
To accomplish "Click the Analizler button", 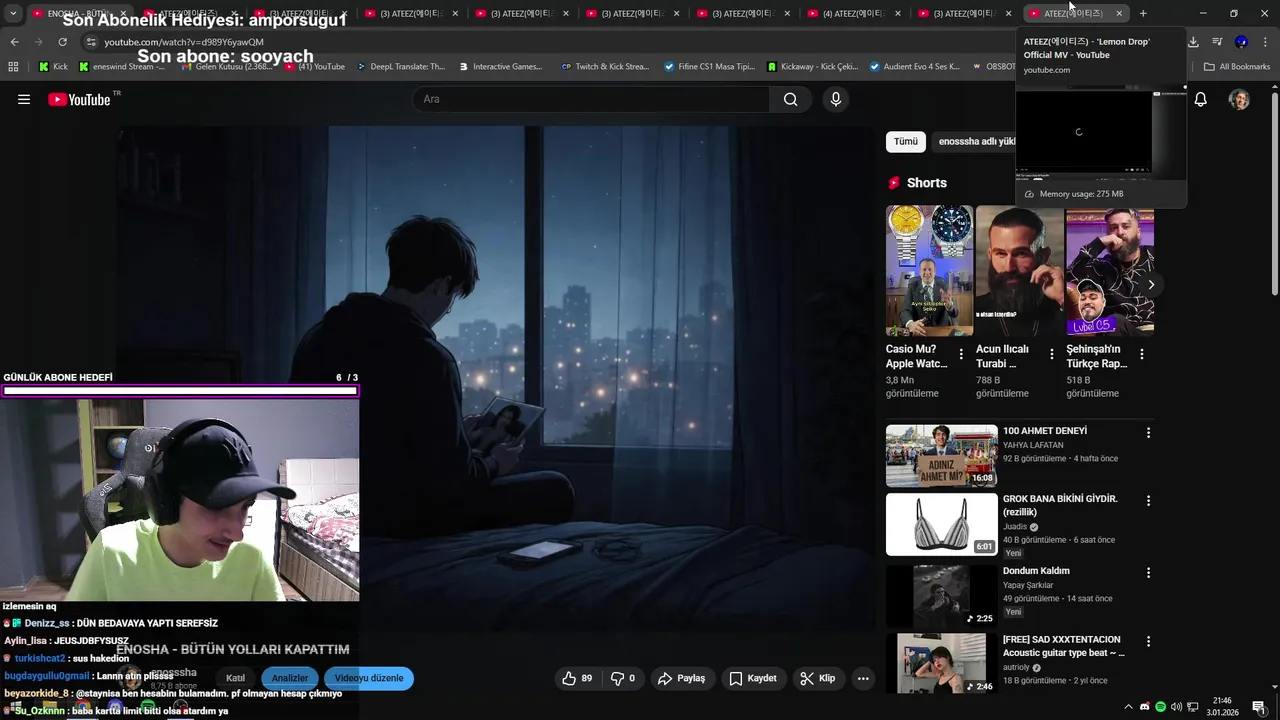I will point(290,678).
